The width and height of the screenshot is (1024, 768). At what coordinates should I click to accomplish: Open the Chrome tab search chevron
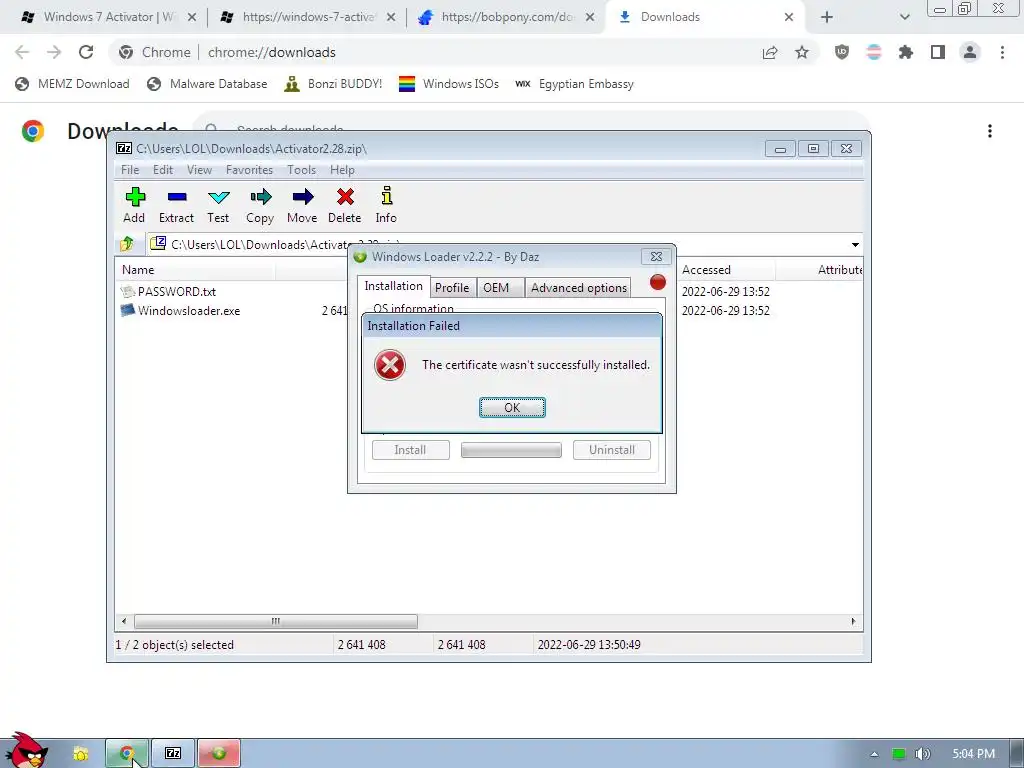904,17
